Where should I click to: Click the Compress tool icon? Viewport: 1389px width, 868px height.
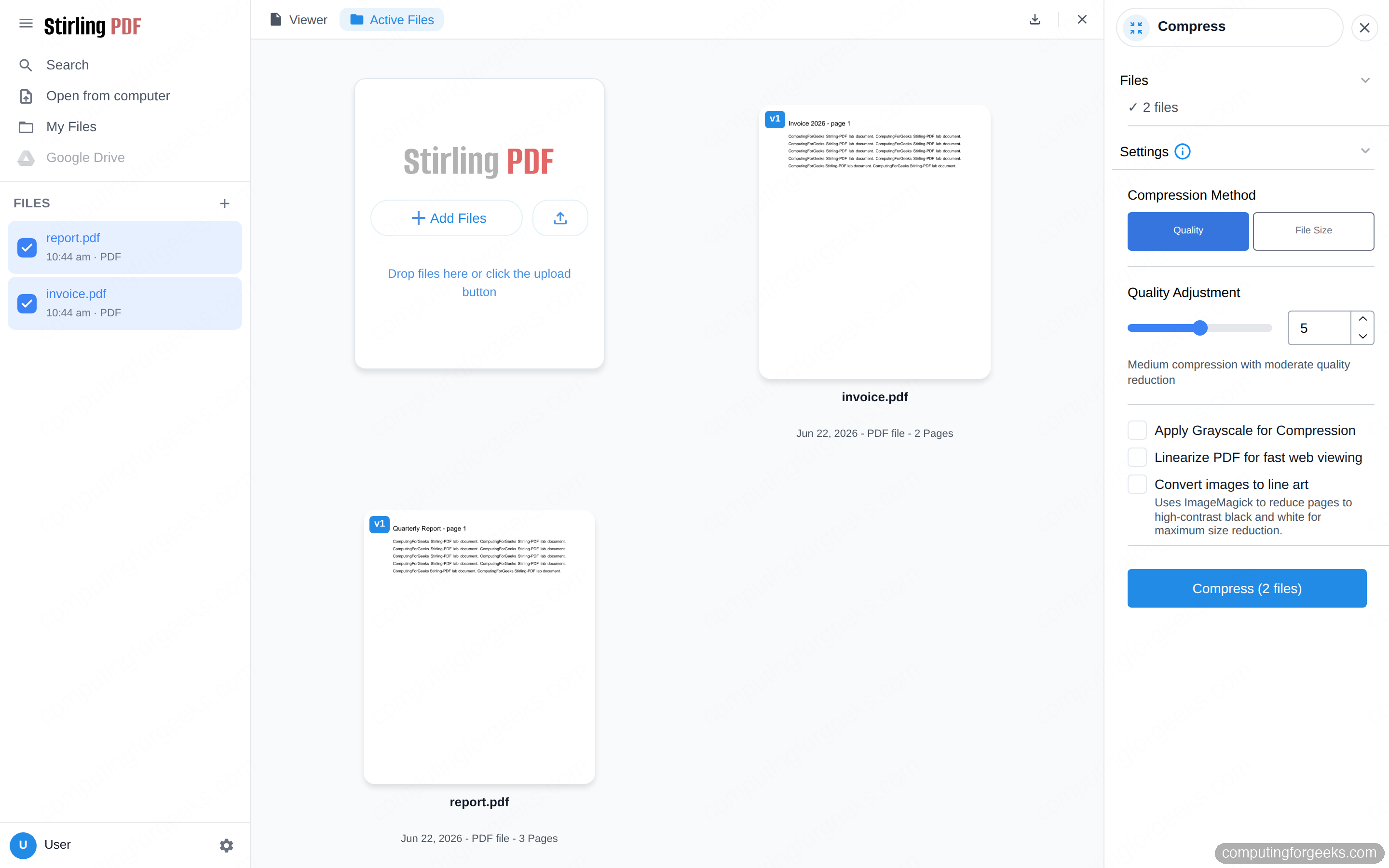(1136, 27)
